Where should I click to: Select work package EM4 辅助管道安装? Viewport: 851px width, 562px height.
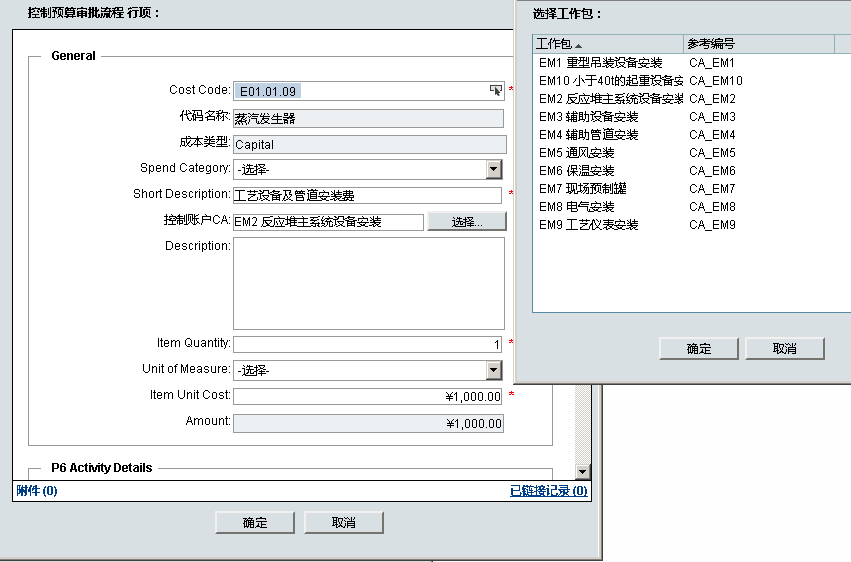[588, 135]
